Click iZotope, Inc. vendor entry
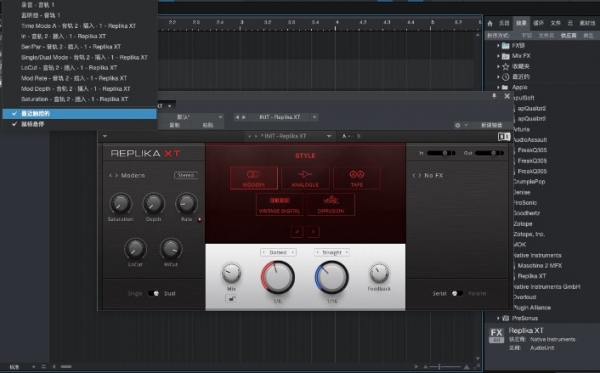 [529, 234]
